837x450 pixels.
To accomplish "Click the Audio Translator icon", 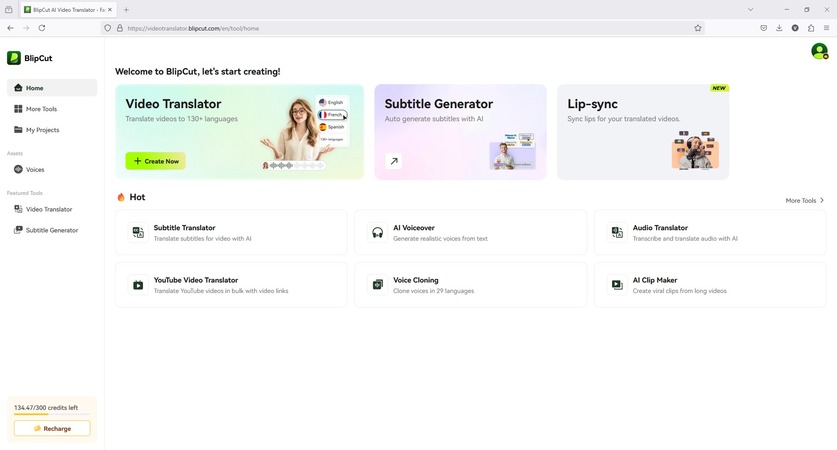I will [617, 232].
